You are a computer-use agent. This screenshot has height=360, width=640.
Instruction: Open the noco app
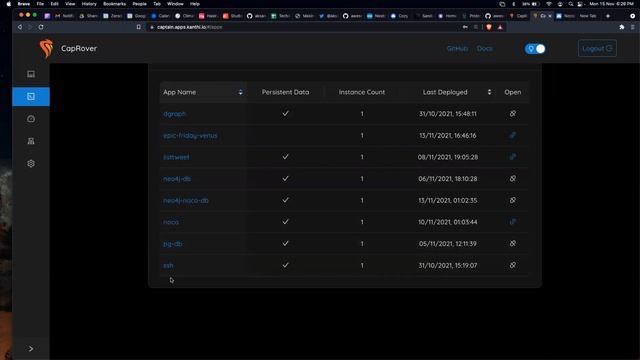click(171, 222)
